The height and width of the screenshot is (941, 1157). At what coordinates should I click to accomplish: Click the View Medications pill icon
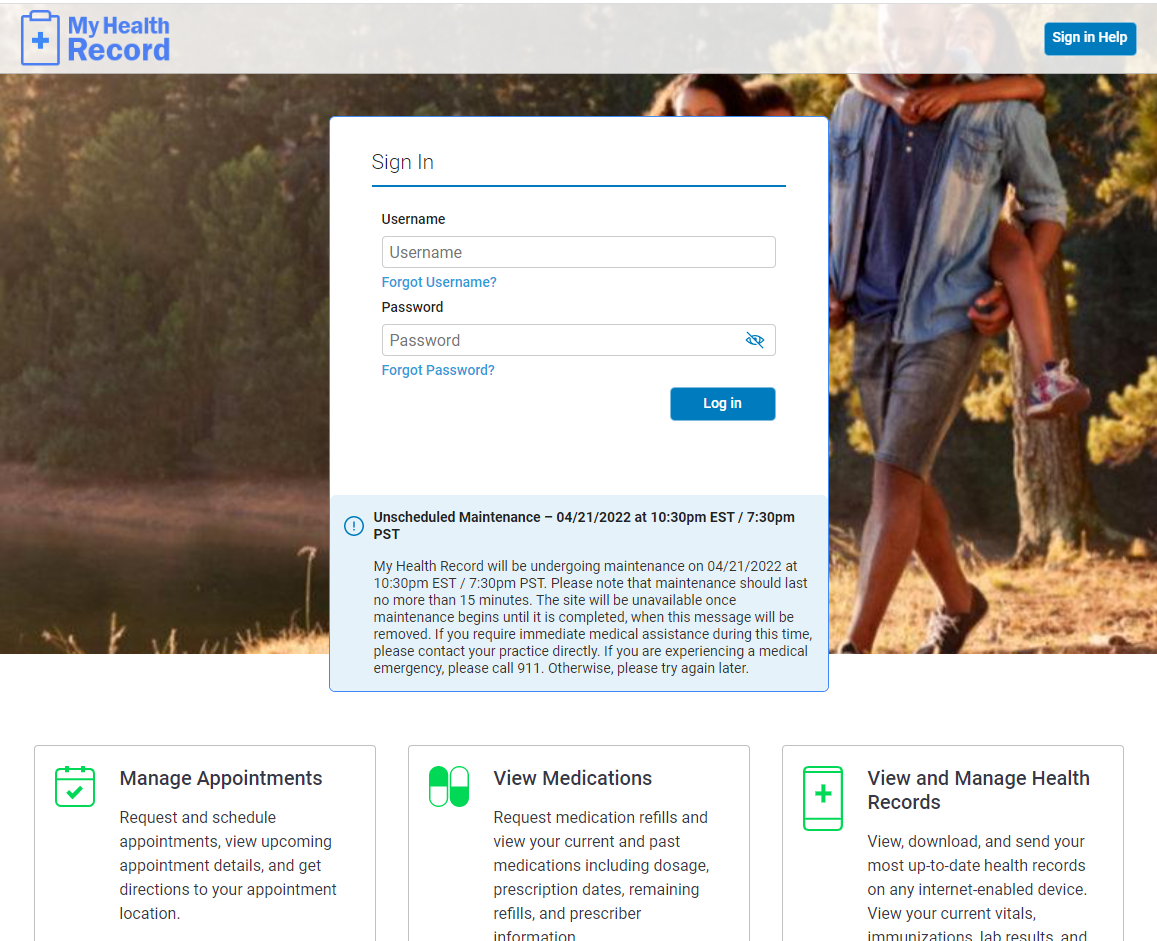449,786
